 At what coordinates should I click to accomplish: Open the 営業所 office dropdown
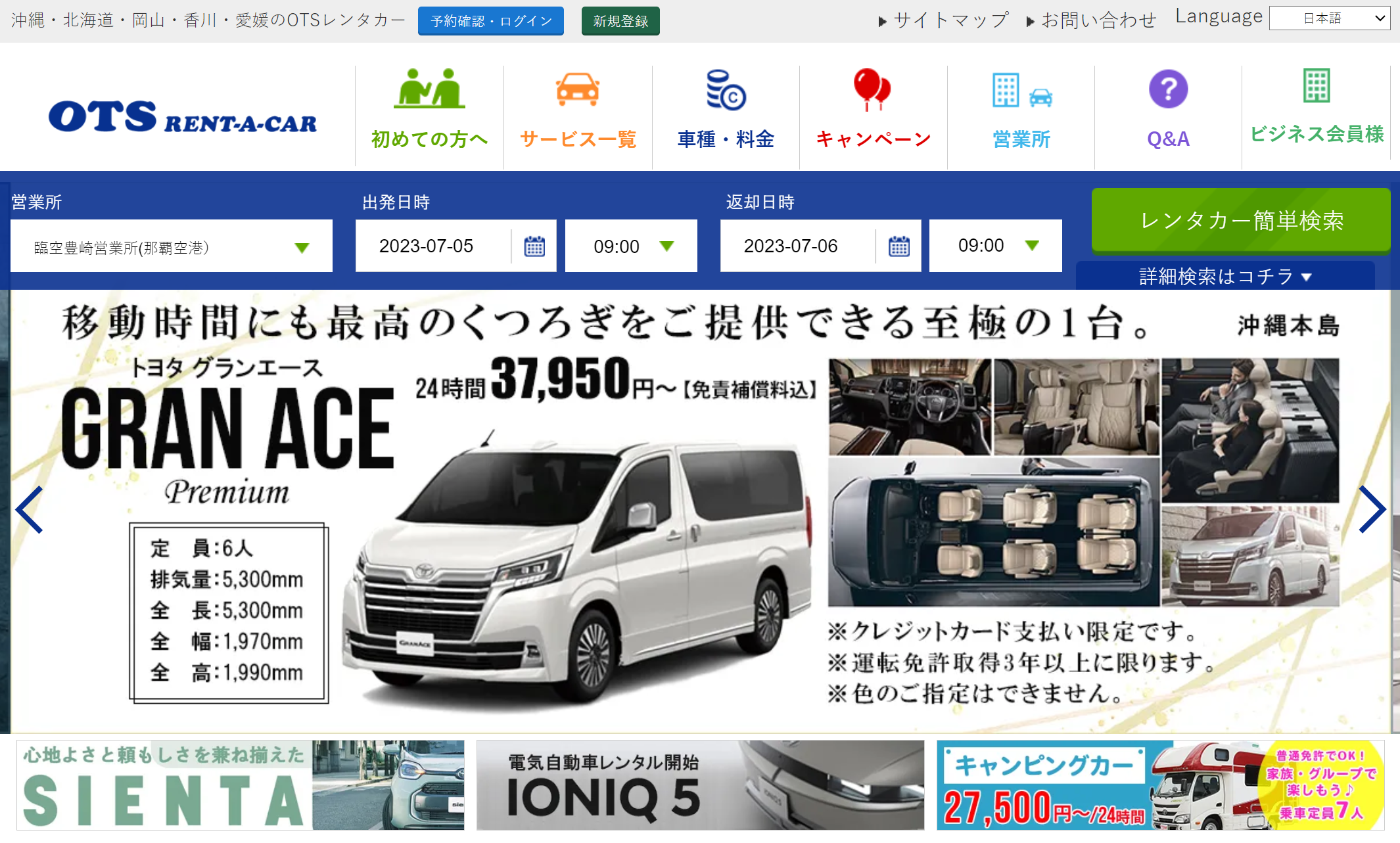[171, 246]
